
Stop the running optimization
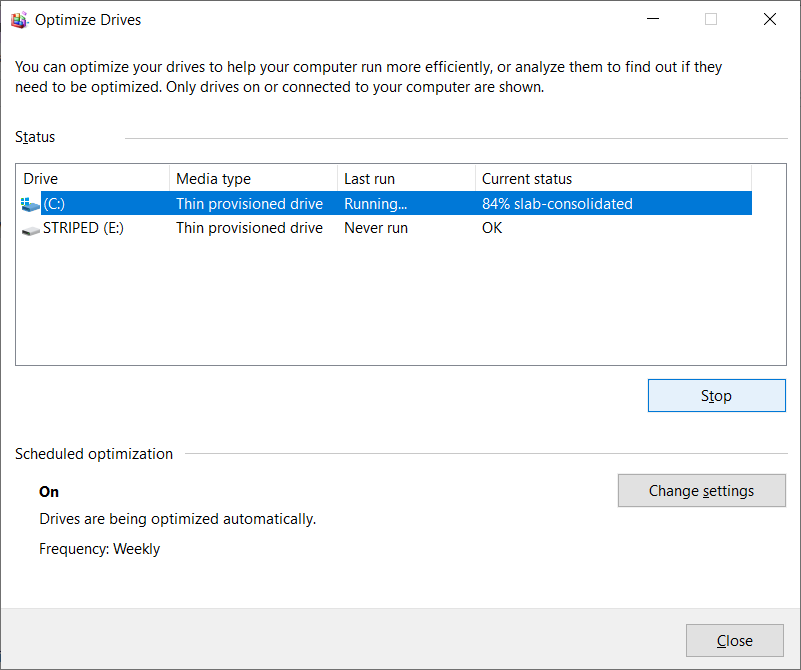717,395
